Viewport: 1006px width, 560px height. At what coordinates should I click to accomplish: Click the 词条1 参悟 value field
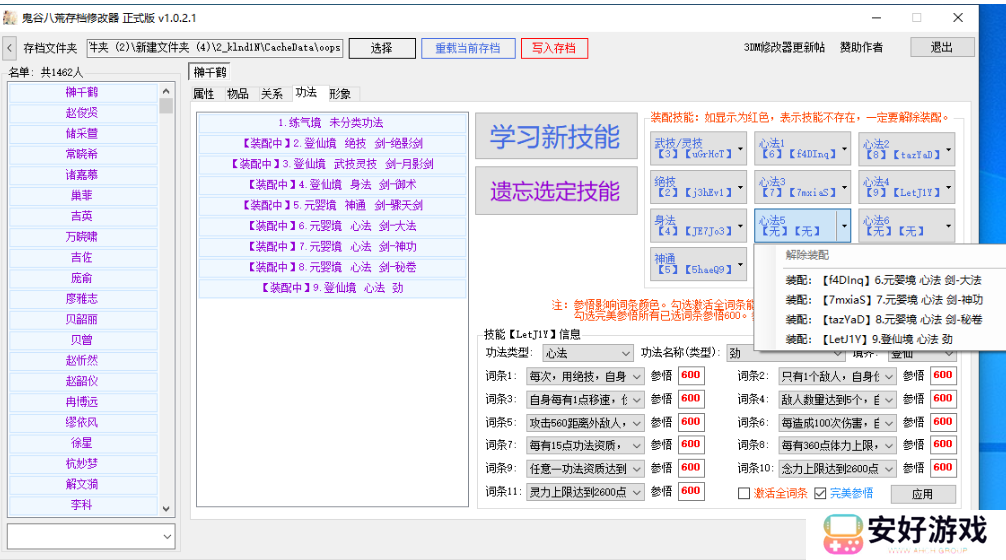tap(690, 376)
